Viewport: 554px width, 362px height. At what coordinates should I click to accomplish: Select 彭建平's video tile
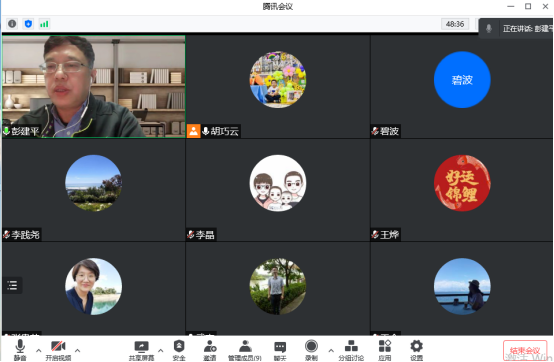(94, 87)
